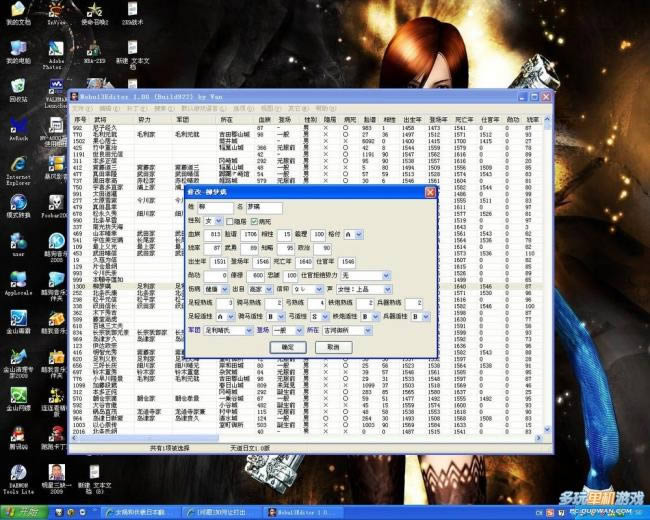Open the 编辑 menu in Nobu13Editor
Screen dimensions: 650x520
[x=110, y=109]
